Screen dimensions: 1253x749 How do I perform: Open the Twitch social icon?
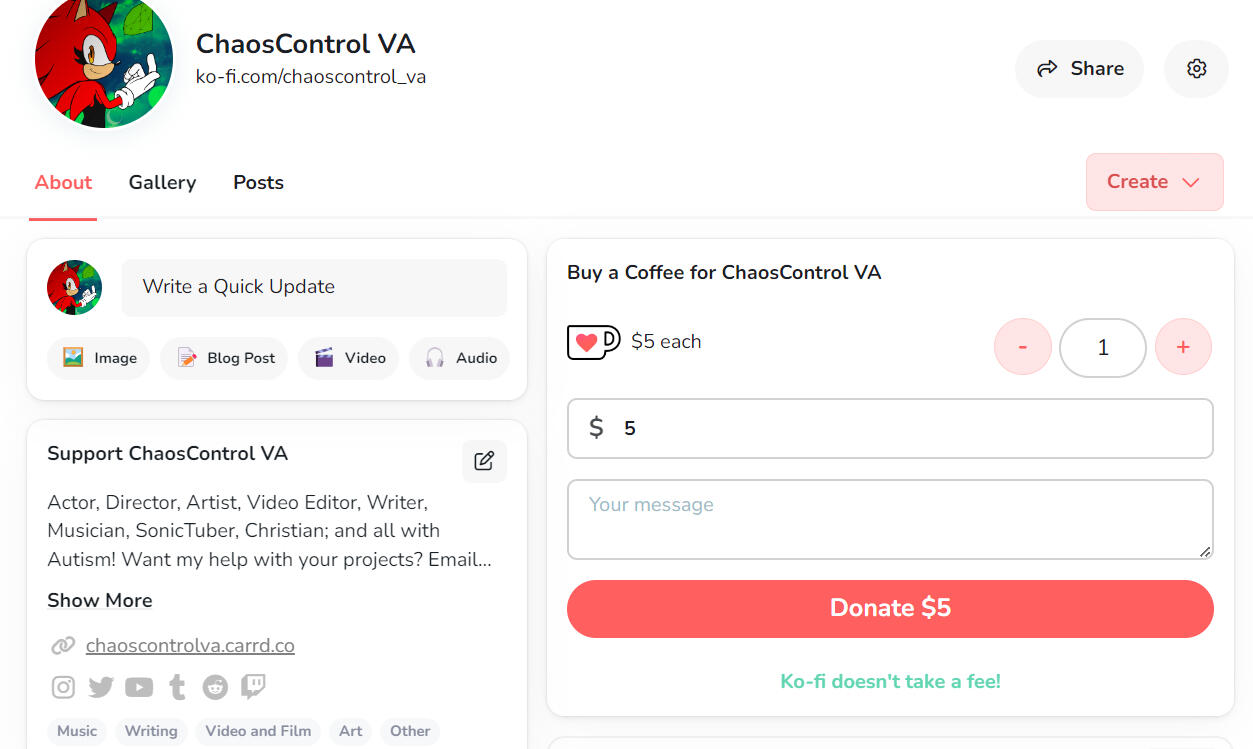coord(254,687)
